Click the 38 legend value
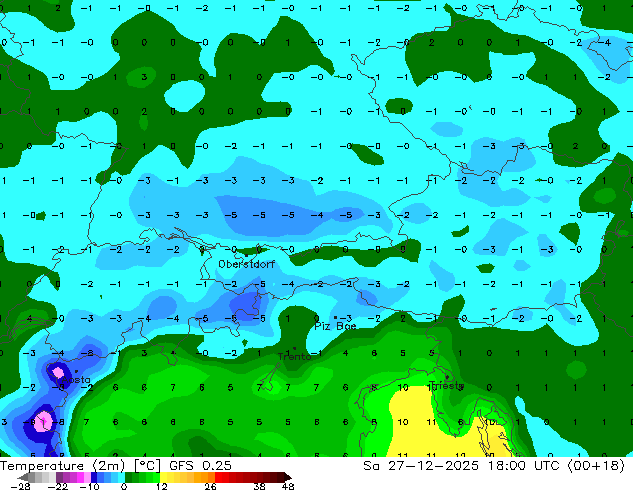This screenshot has width=634, height=490. click(x=260, y=486)
